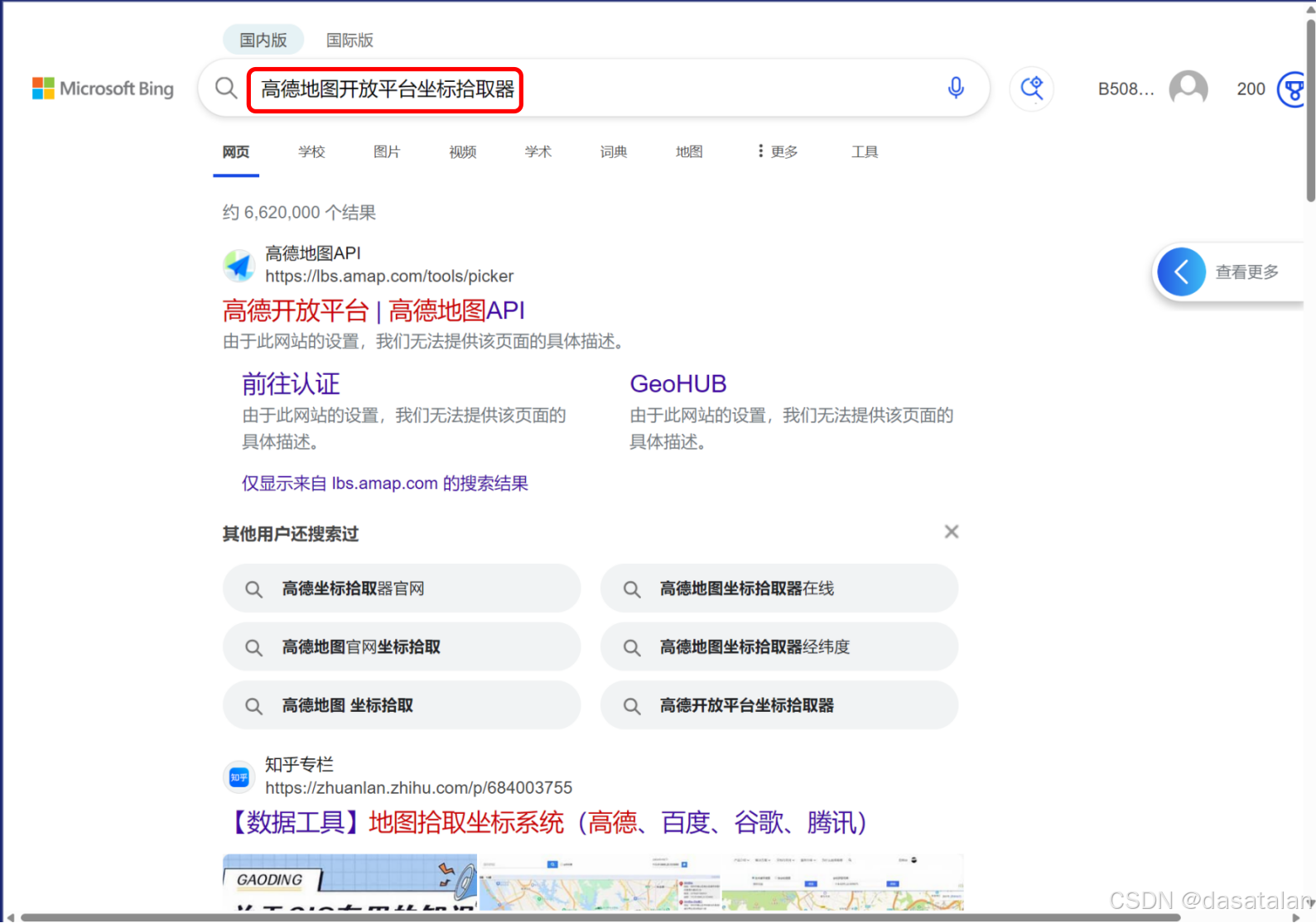Click the horizontal scrollbar at bottom
This screenshot has width=1316, height=923.
point(600,917)
